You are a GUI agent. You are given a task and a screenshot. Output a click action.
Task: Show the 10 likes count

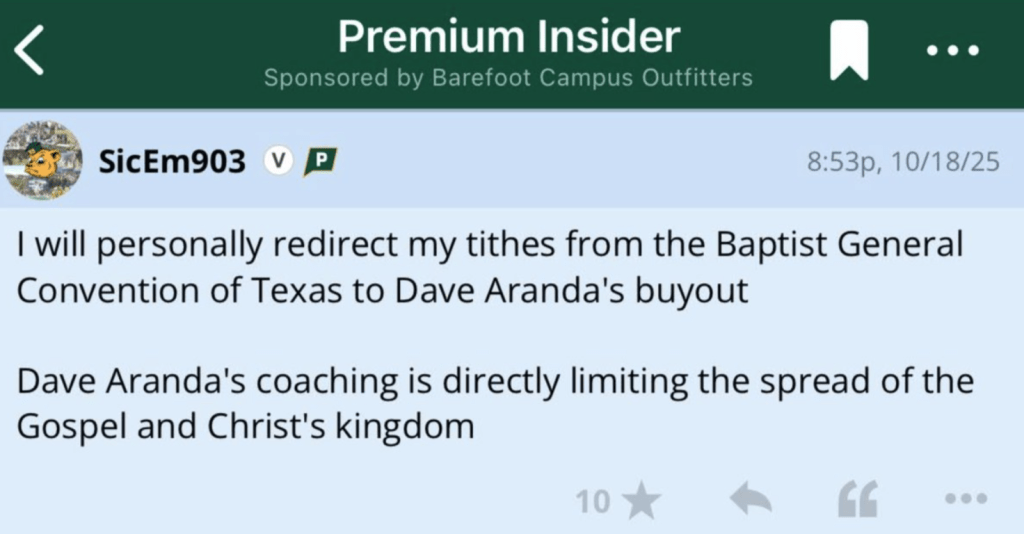pos(592,501)
